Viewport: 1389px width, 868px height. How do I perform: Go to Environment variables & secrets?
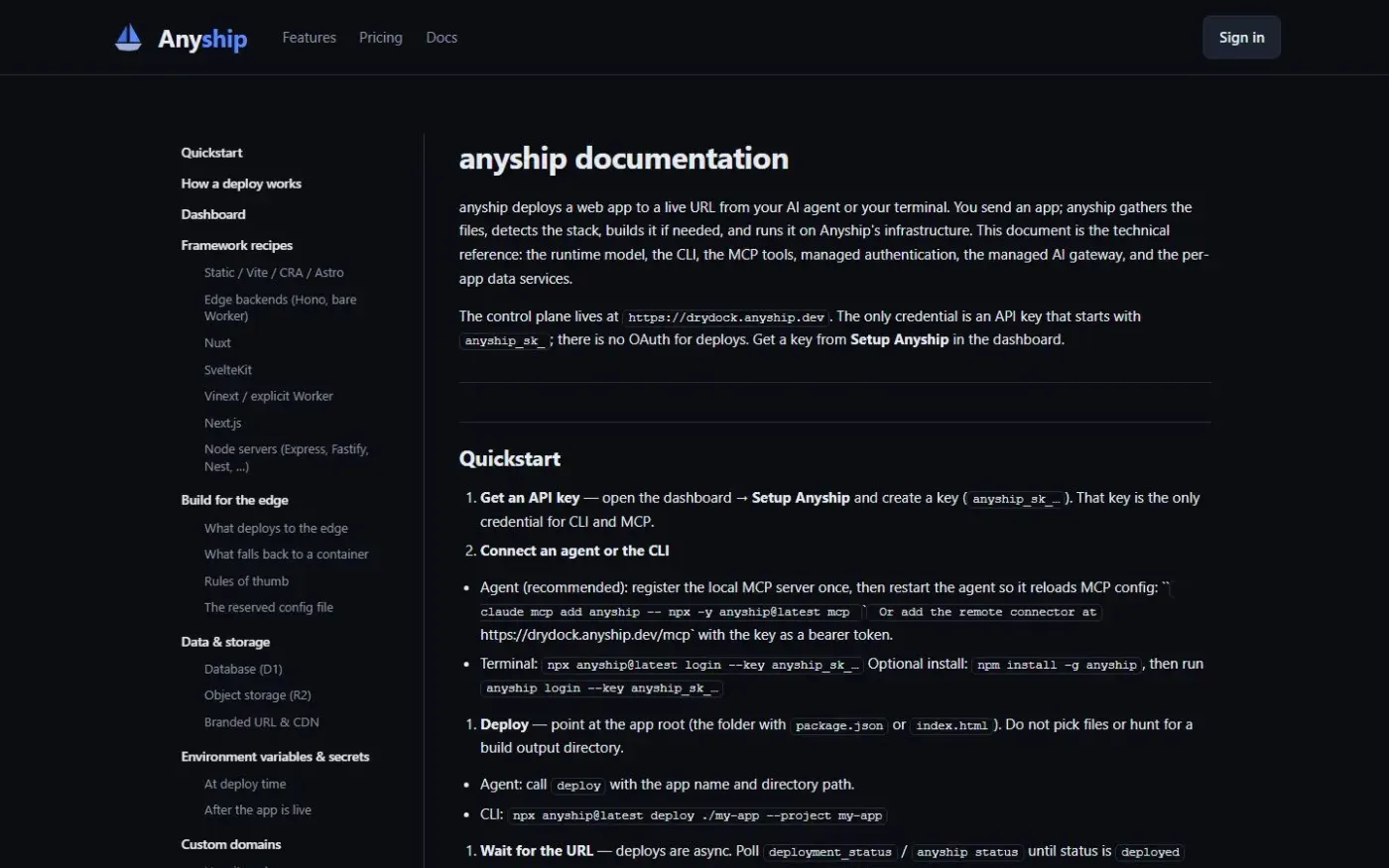coord(275,757)
